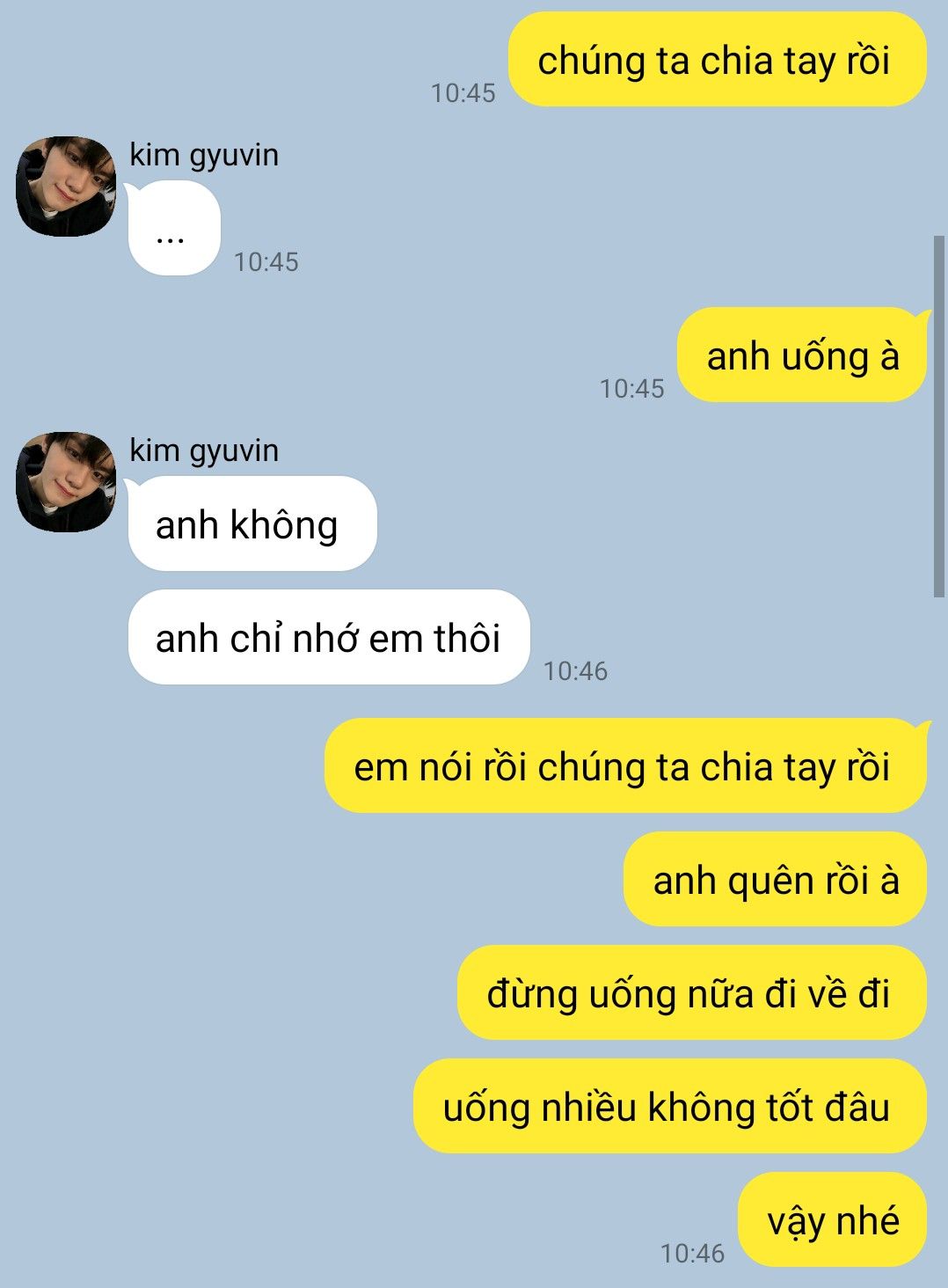Open the first kim gyuvin profile picture
948x1288 pixels.
click(66, 186)
